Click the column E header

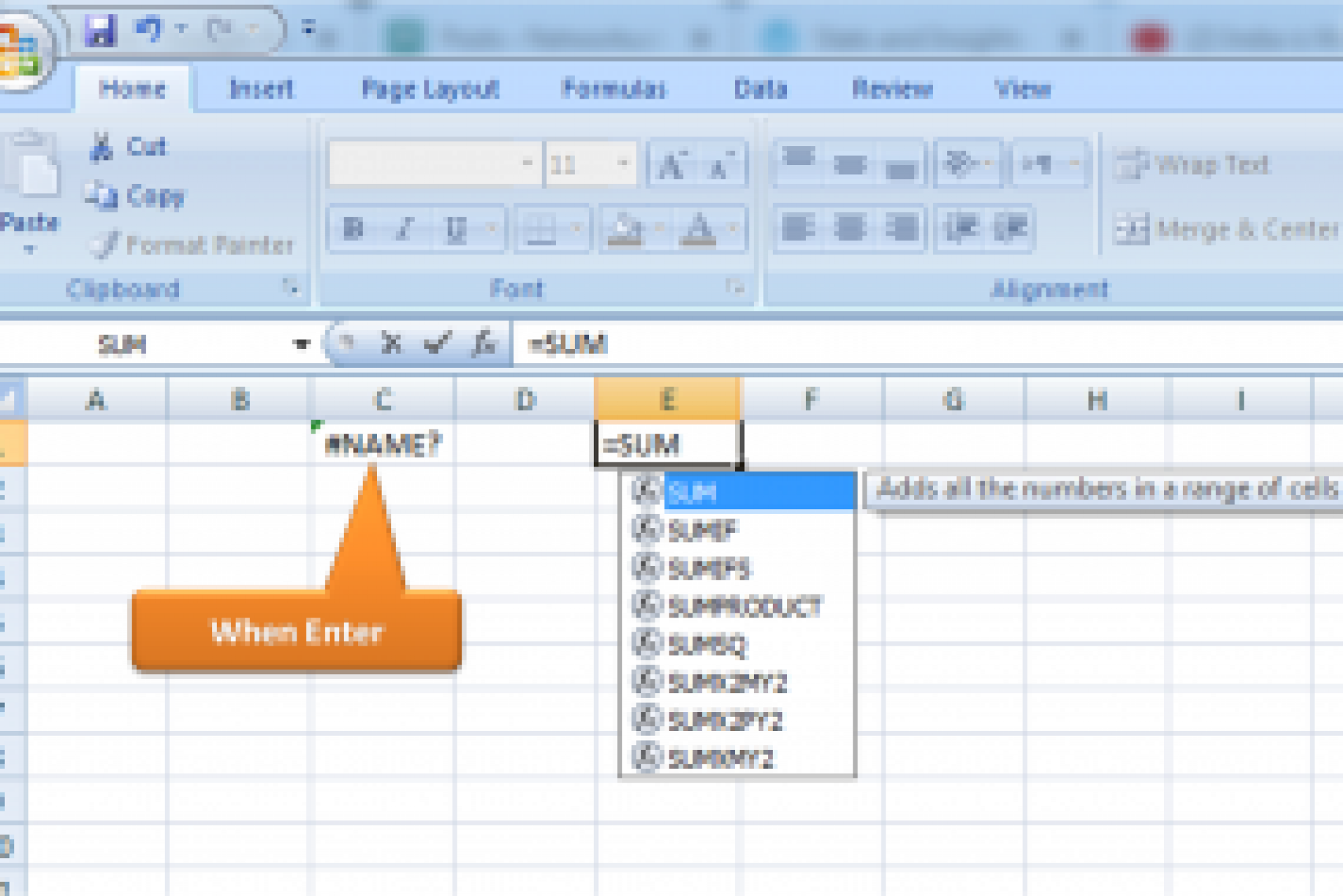[668, 400]
